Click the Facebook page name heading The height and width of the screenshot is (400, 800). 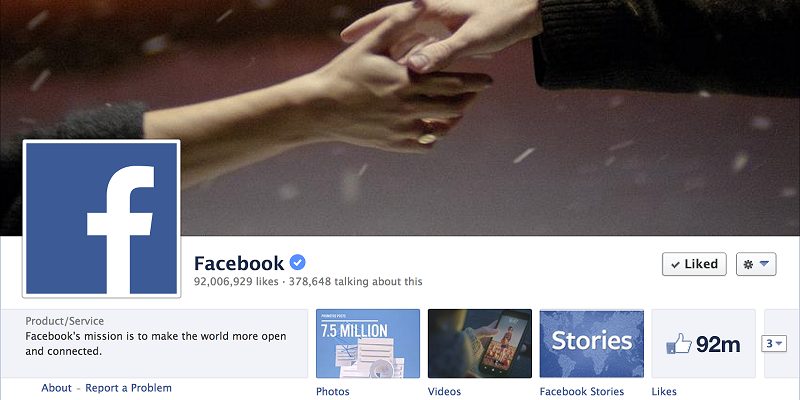pyautogui.click(x=239, y=263)
